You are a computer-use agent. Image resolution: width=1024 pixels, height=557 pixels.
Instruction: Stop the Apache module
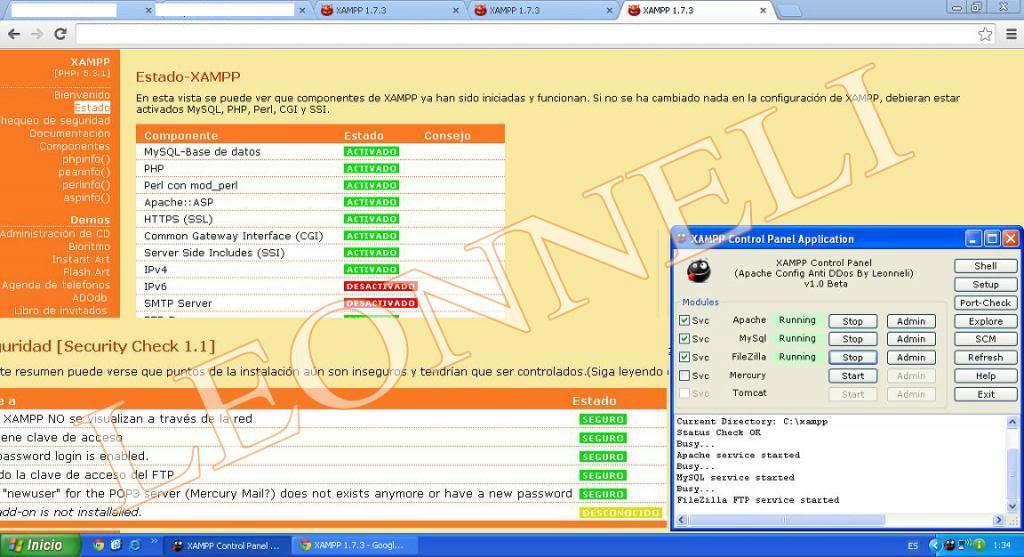click(x=852, y=321)
